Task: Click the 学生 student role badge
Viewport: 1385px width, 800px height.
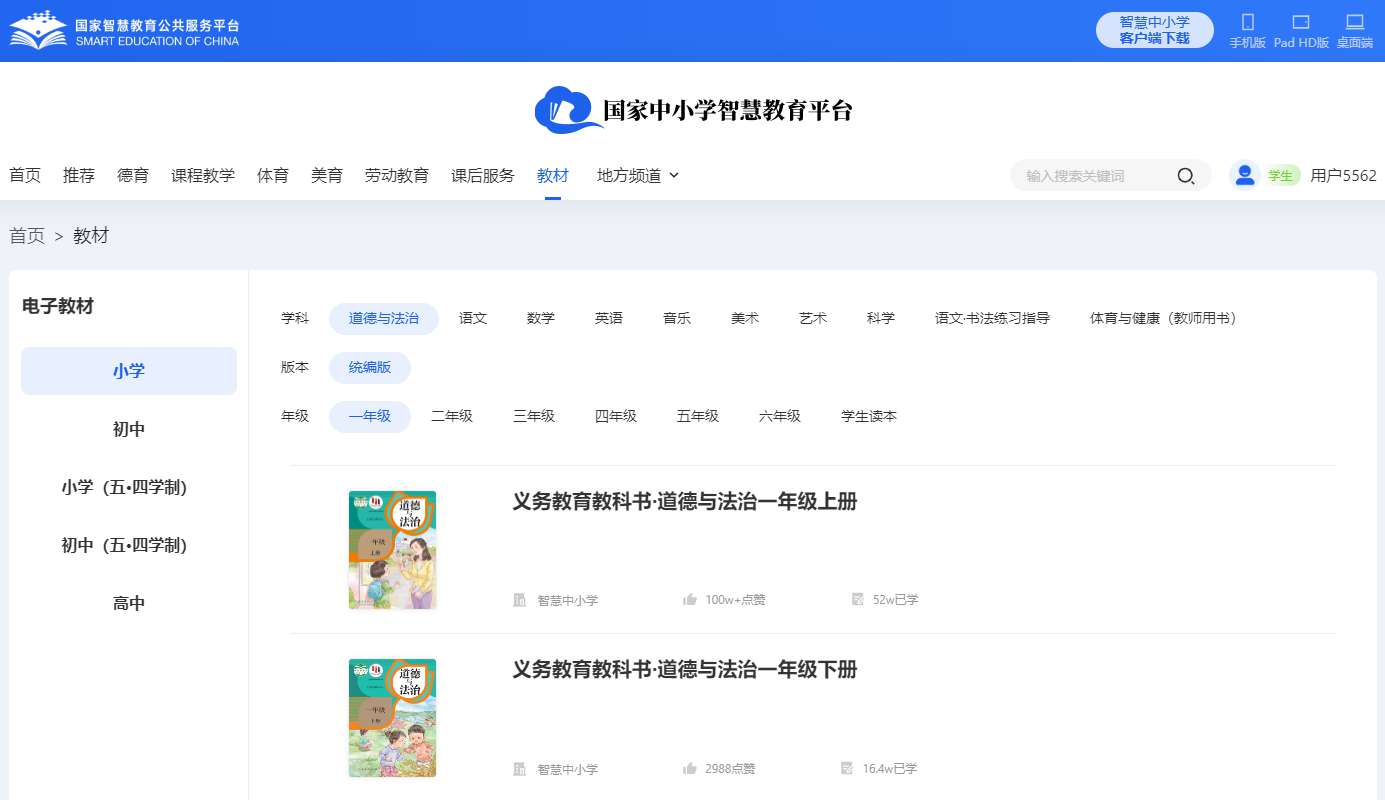Action: (x=1281, y=174)
